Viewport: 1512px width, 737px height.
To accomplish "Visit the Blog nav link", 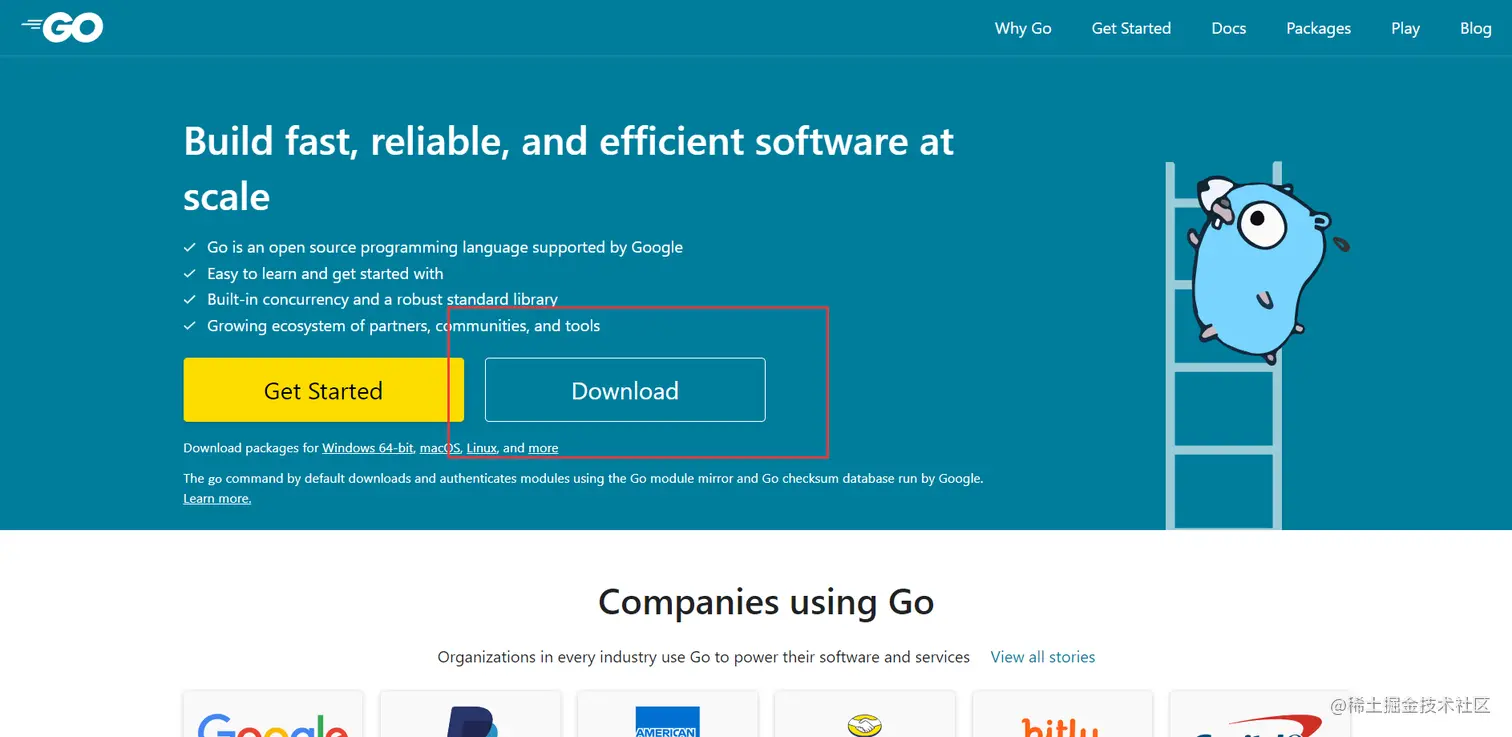I will click(1475, 28).
